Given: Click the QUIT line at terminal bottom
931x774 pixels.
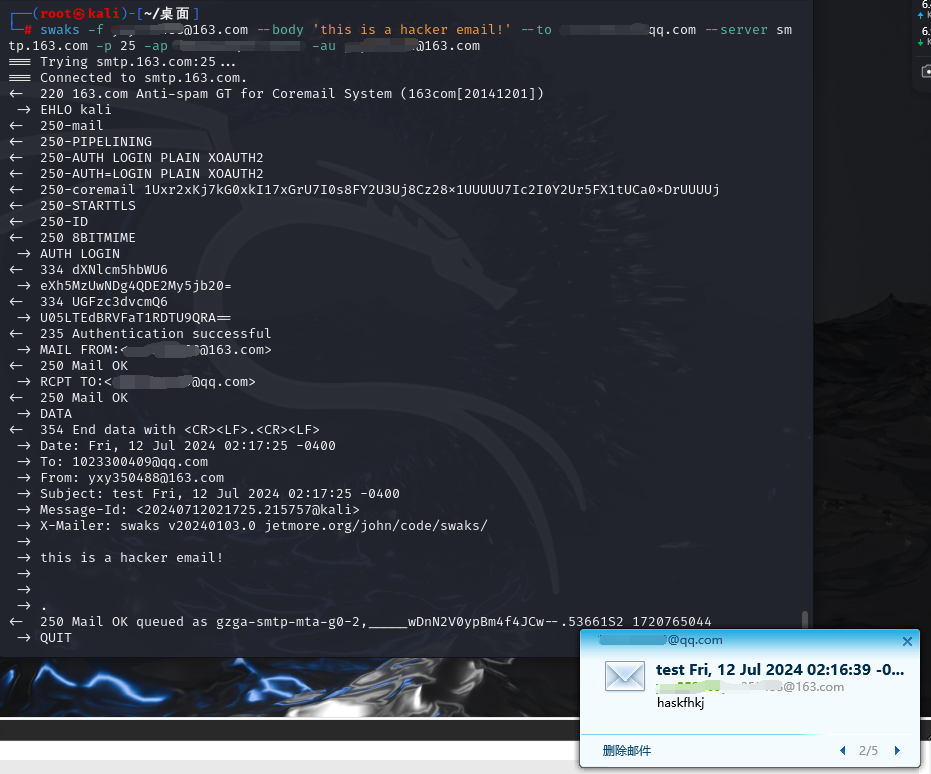Looking at the screenshot, I should click(55, 637).
